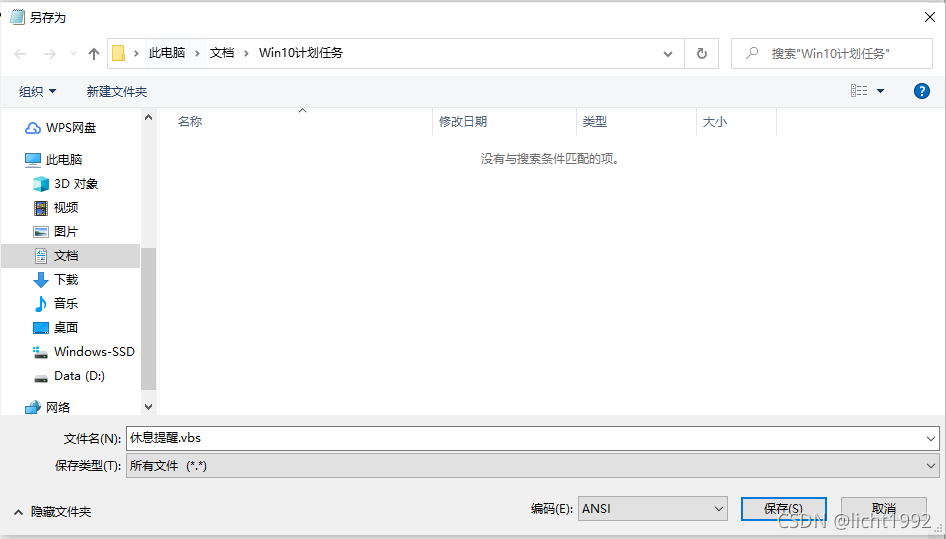This screenshot has height=539, width=946.
Task: Select Data (D:) drive in sidebar
Action: coord(69,375)
